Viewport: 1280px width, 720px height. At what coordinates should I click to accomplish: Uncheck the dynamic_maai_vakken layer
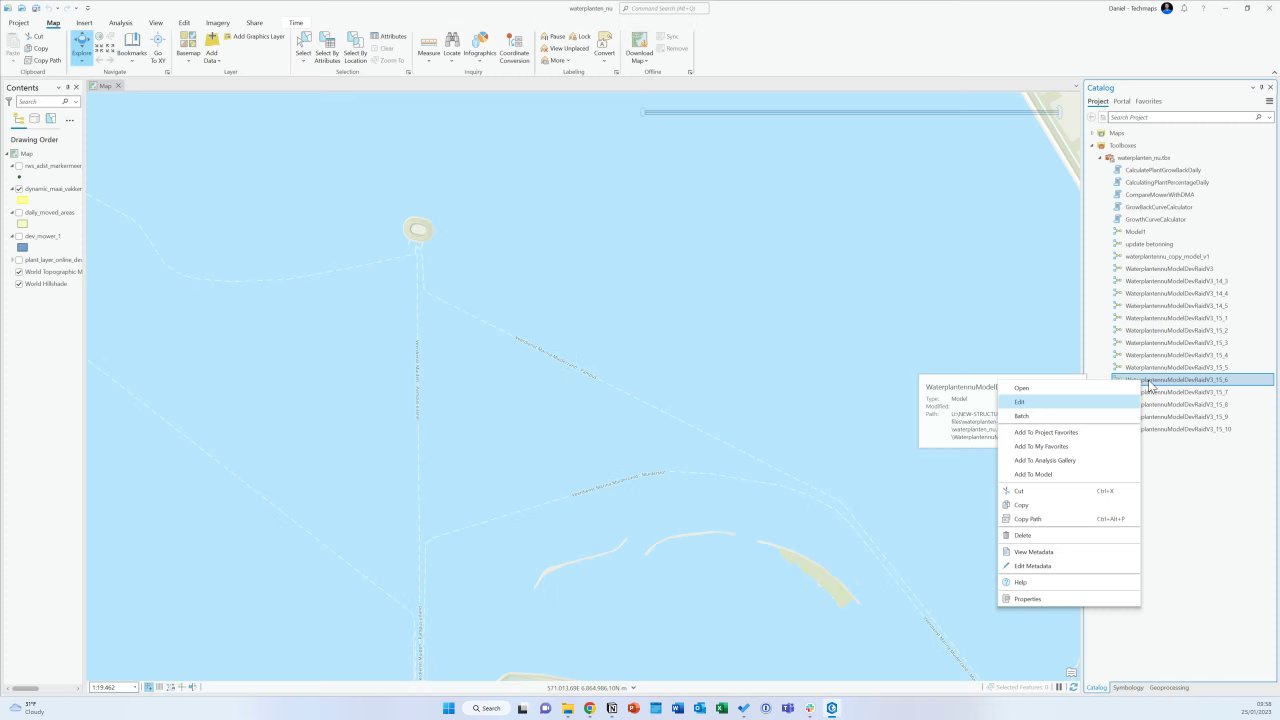tap(19, 189)
